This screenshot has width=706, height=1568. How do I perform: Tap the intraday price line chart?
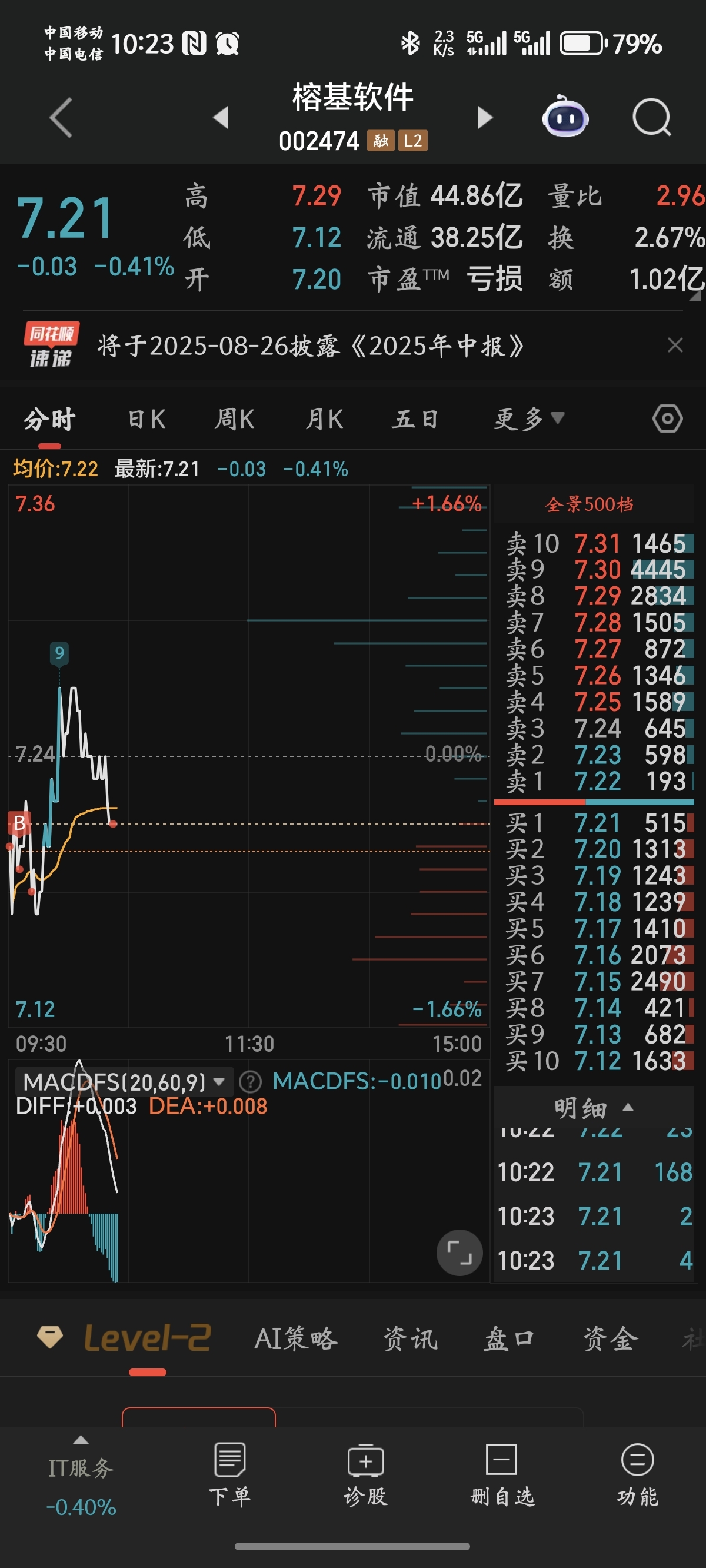(248, 756)
